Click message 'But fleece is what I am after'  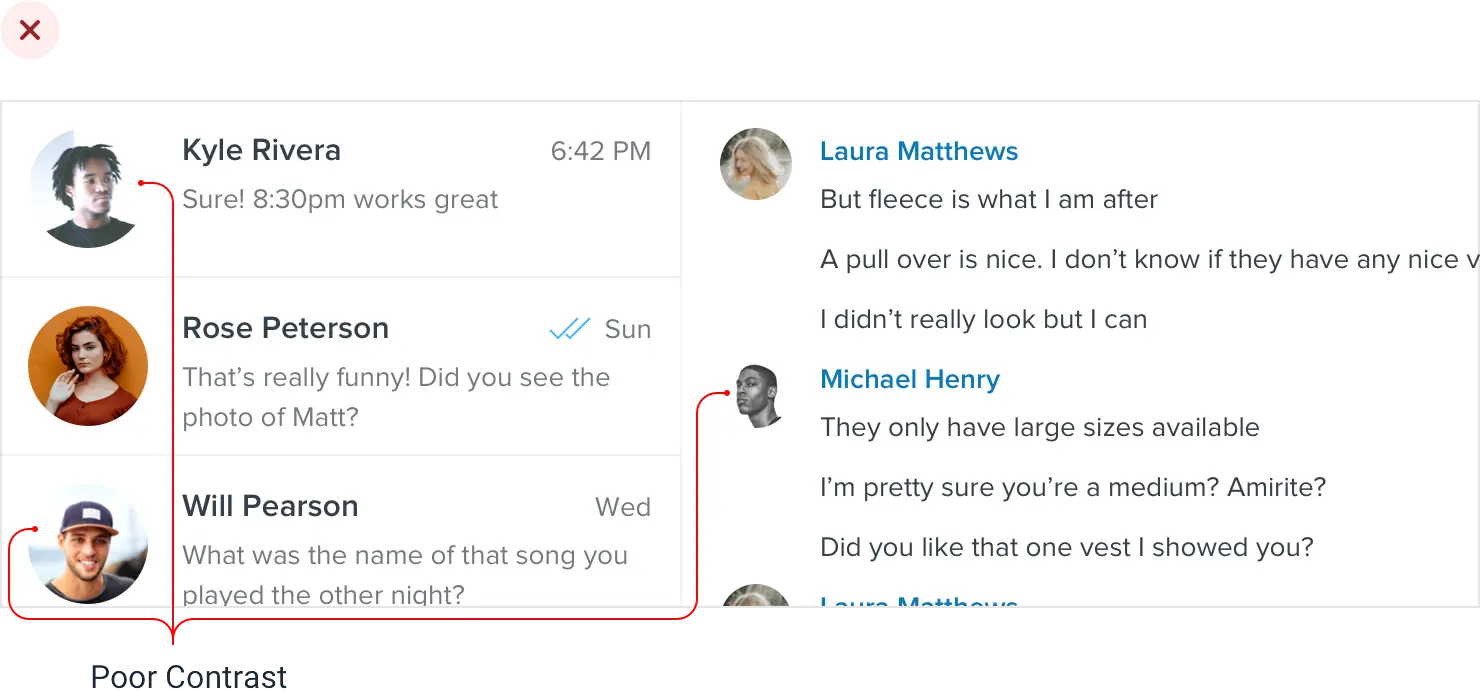tap(988, 199)
